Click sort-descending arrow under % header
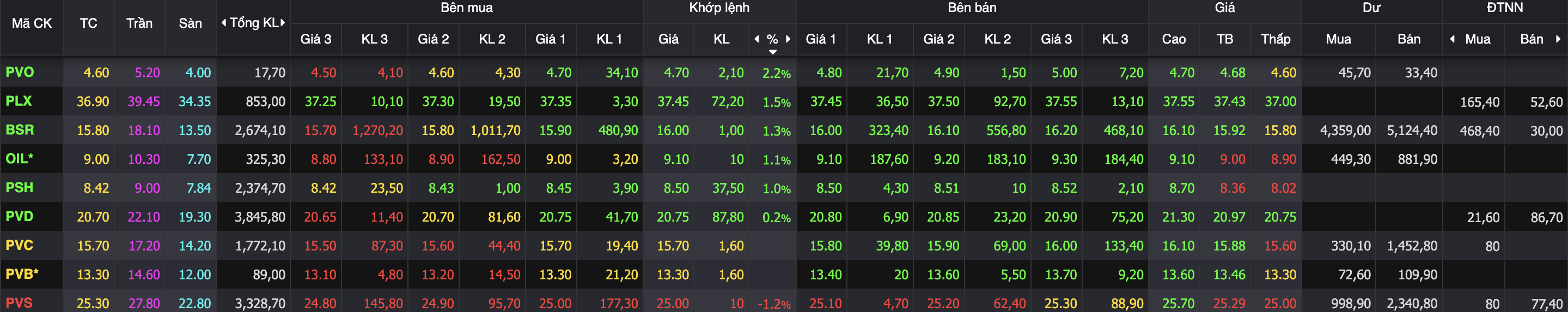The height and width of the screenshot is (312, 1568). point(772,52)
